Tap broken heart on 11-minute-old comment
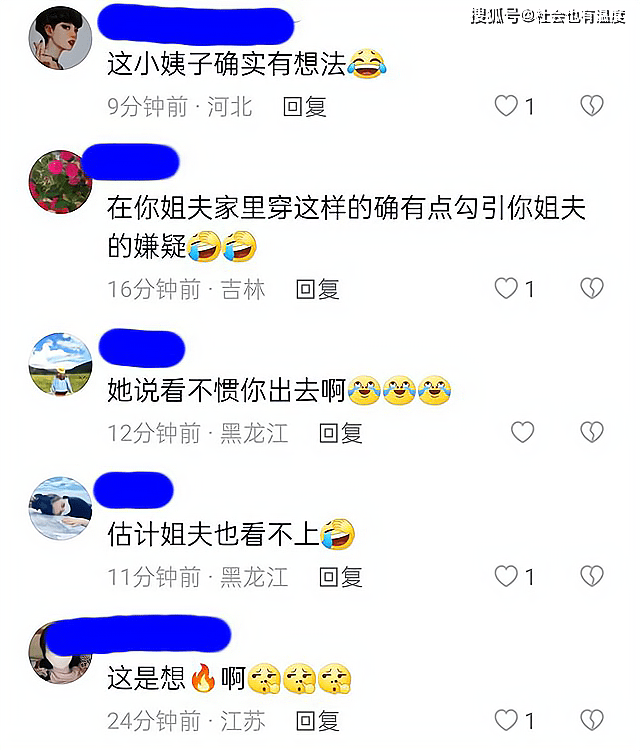The width and height of the screenshot is (640, 753). point(592,576)
